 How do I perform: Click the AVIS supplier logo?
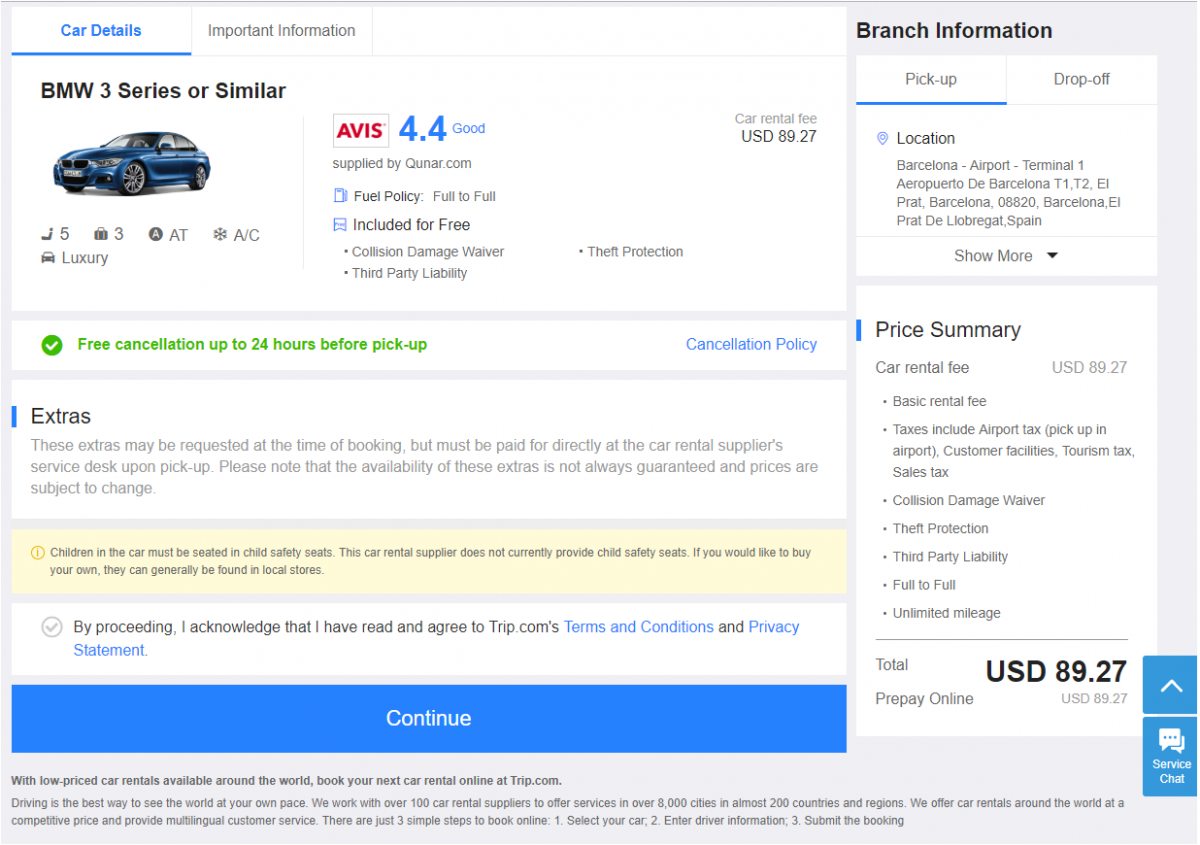pos(360,131)
